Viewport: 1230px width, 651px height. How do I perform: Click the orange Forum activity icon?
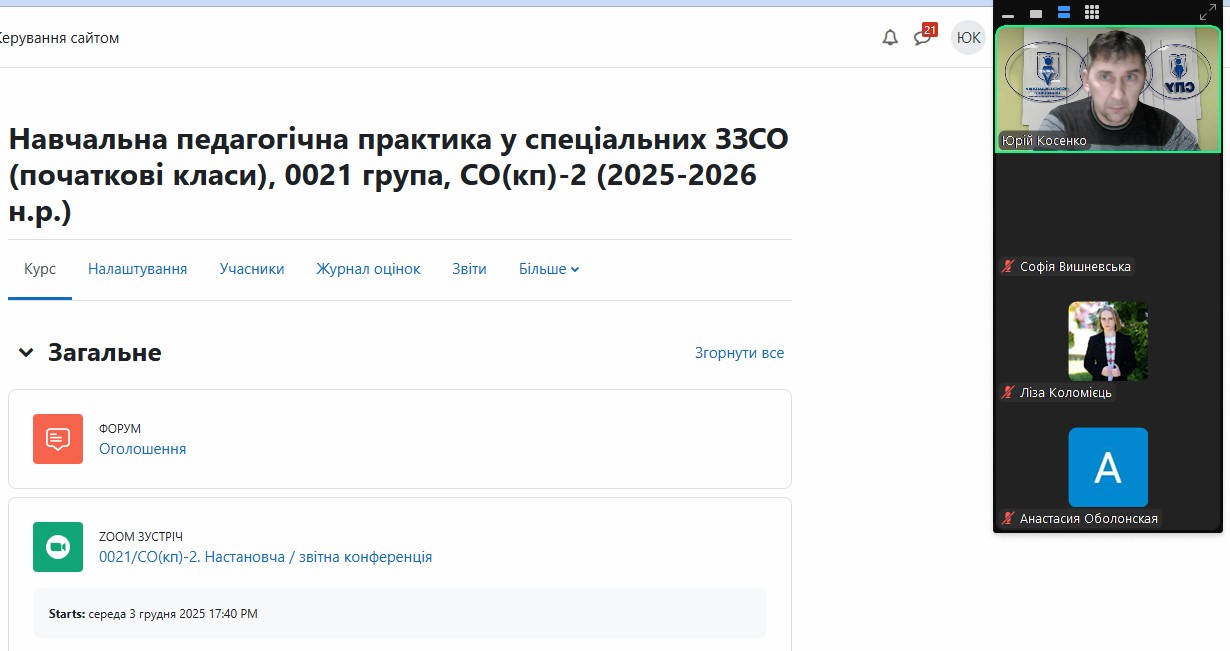tap(58, 439)
